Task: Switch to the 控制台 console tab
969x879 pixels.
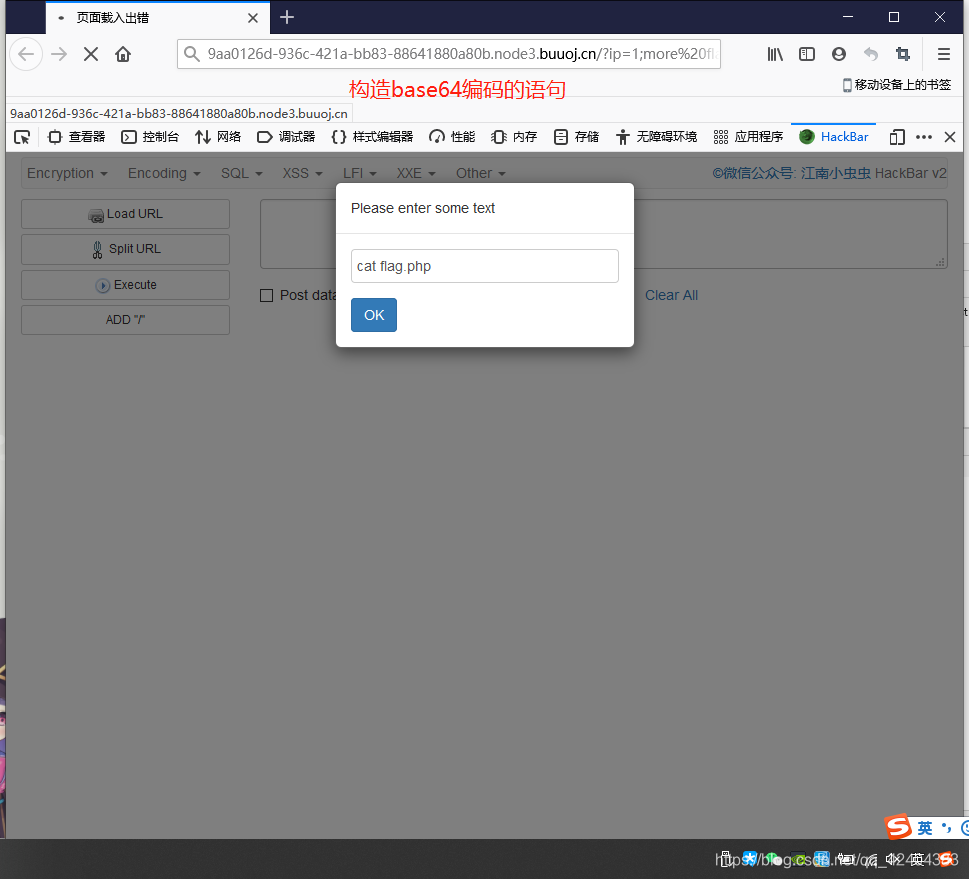Action: coord(150,137)
